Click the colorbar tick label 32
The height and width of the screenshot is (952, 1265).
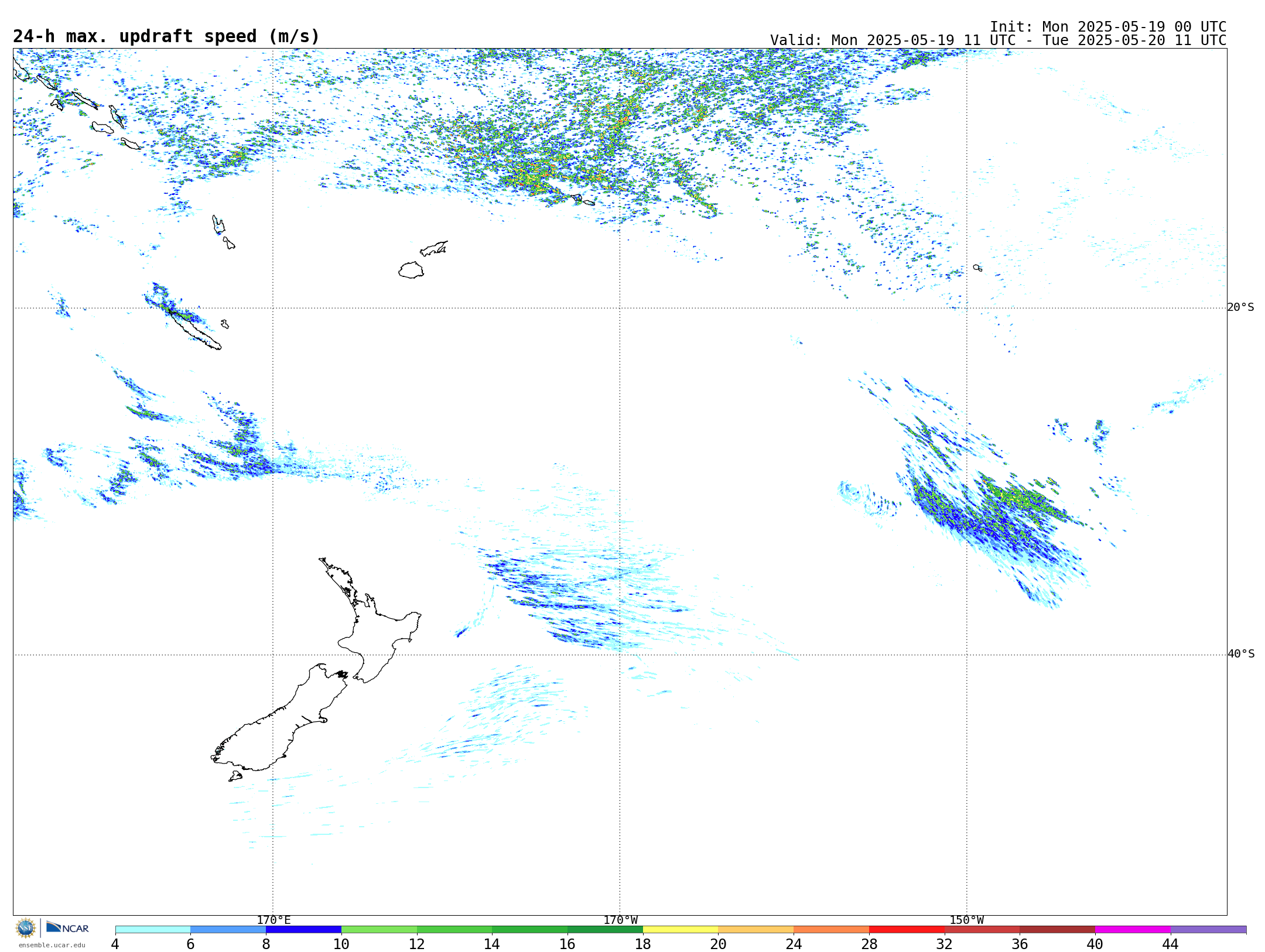(945, 944)
